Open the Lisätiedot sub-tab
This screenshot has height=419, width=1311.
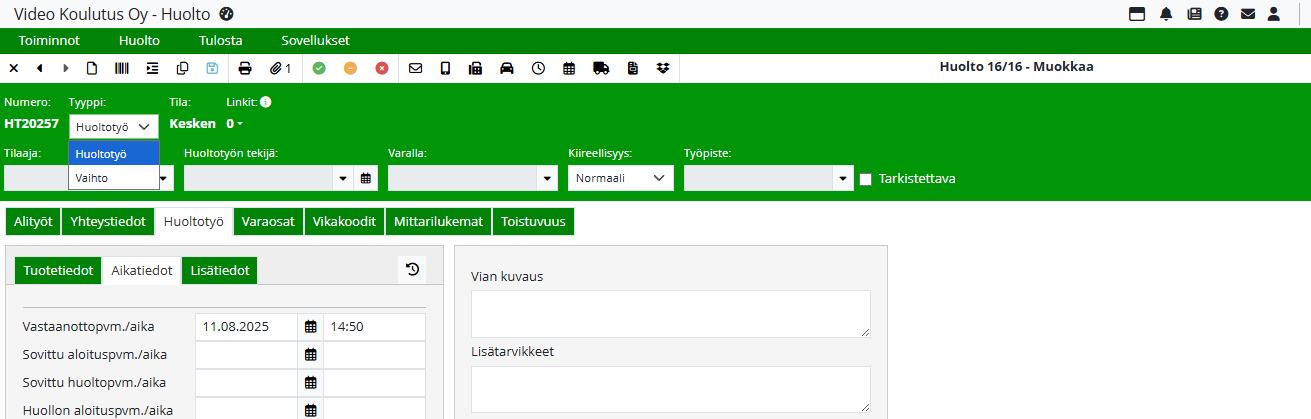pos(219,271)
